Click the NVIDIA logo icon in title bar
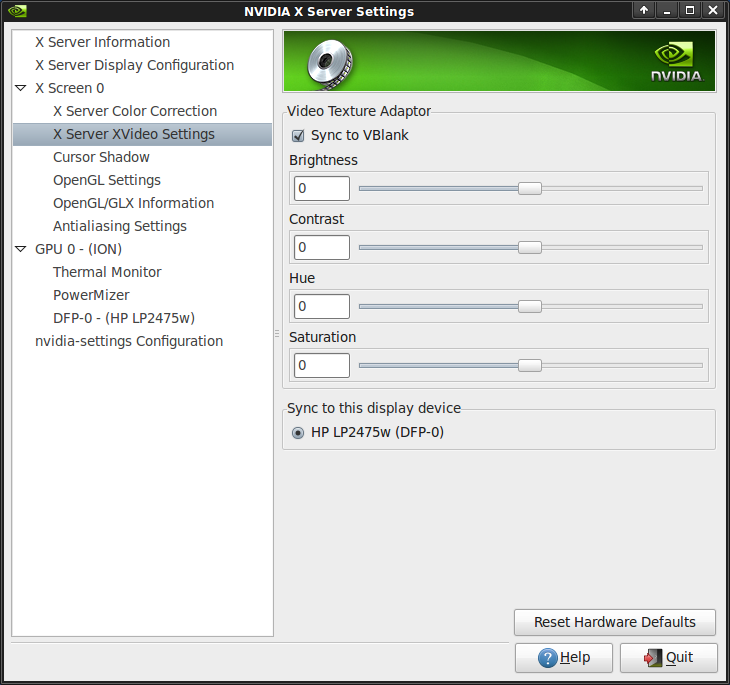 17,11
